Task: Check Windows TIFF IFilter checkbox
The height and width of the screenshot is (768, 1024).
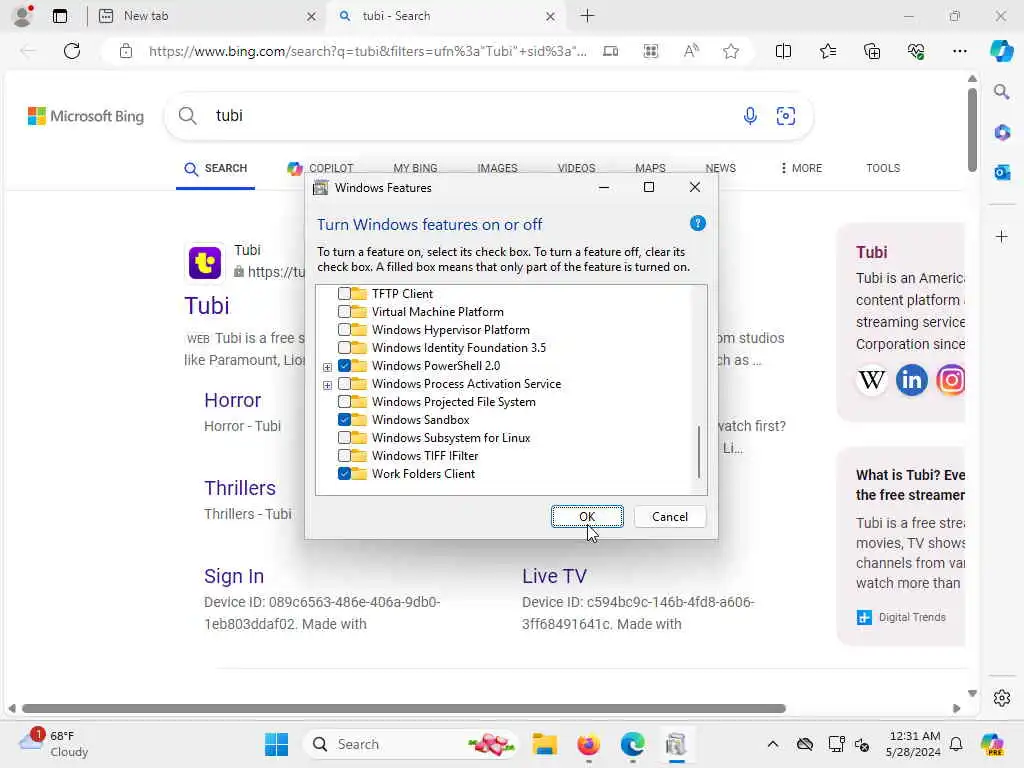Action: [x=344, y=455]
